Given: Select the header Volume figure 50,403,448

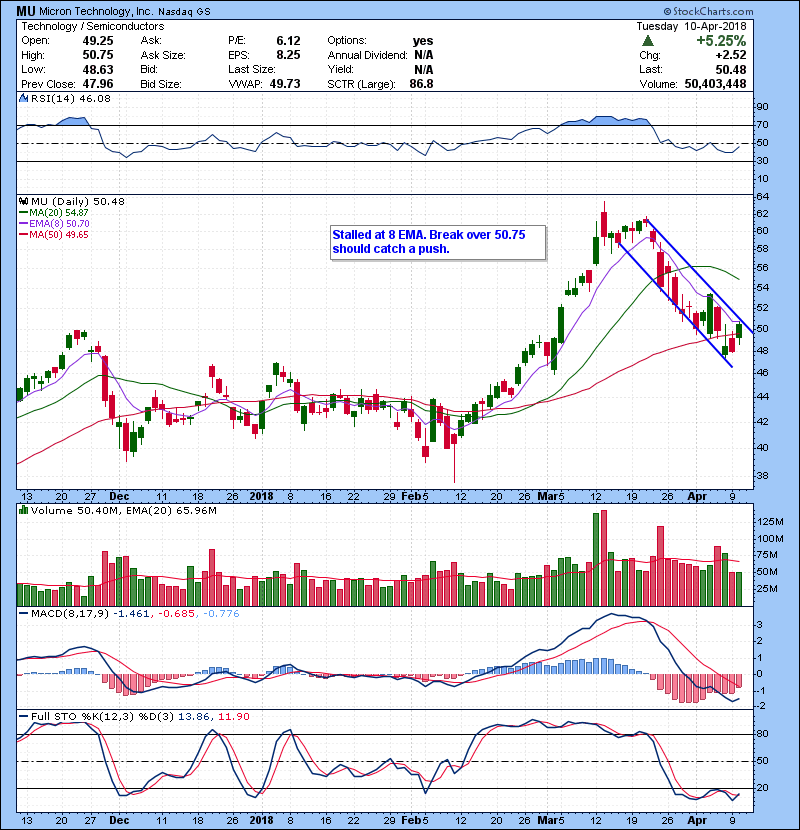Looking at the screenshot, I should (715, 84).
